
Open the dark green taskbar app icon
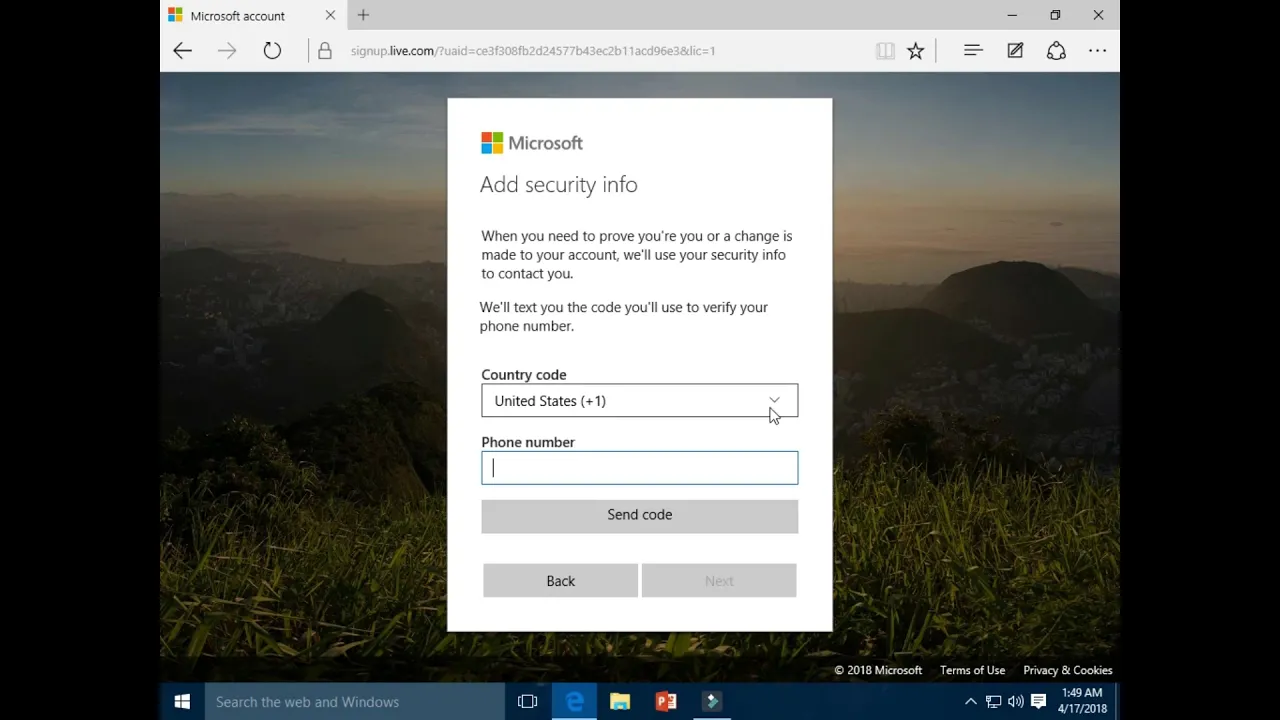[712, 702]
